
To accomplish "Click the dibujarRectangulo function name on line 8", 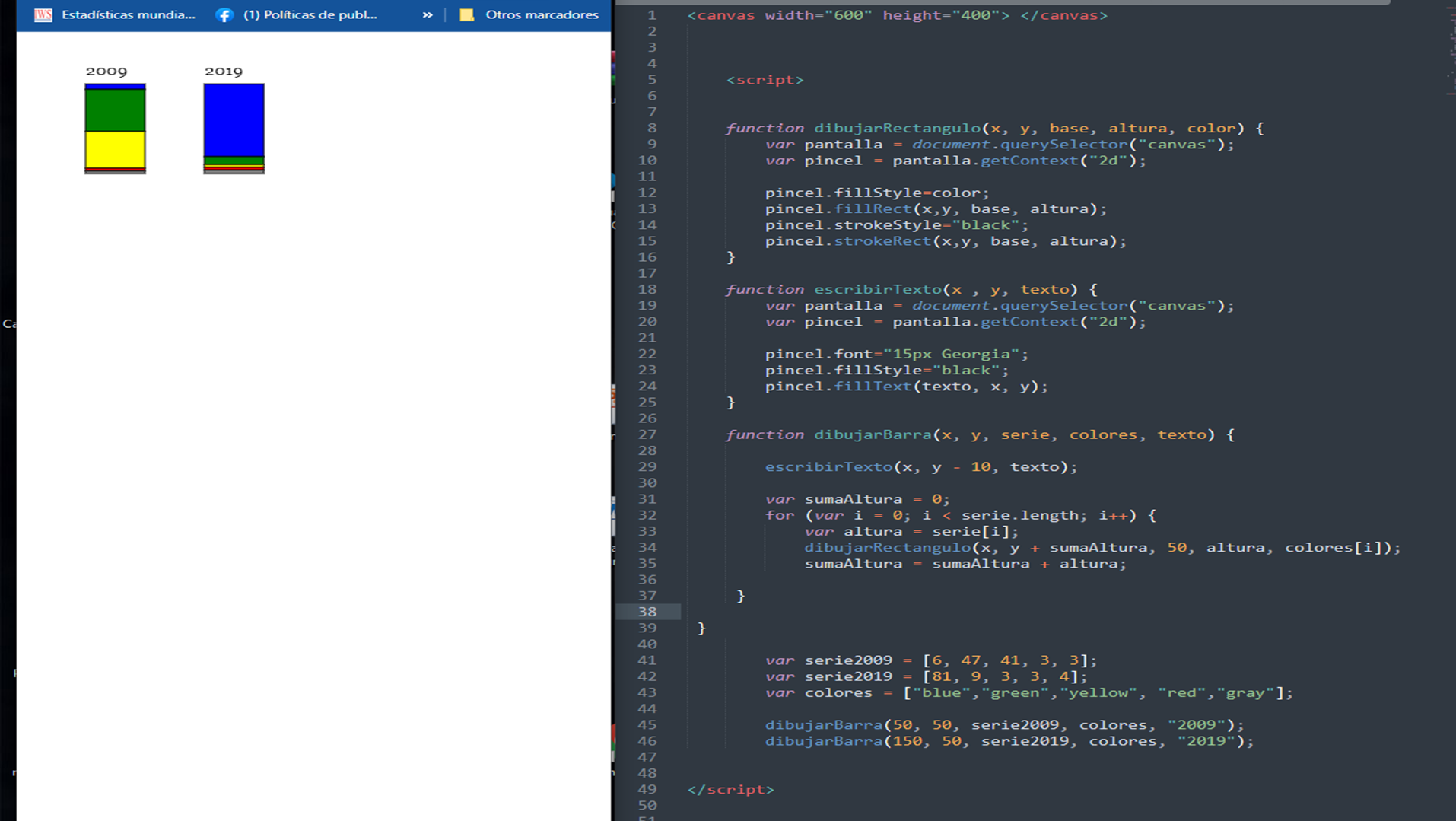I will tap(898, 129).
